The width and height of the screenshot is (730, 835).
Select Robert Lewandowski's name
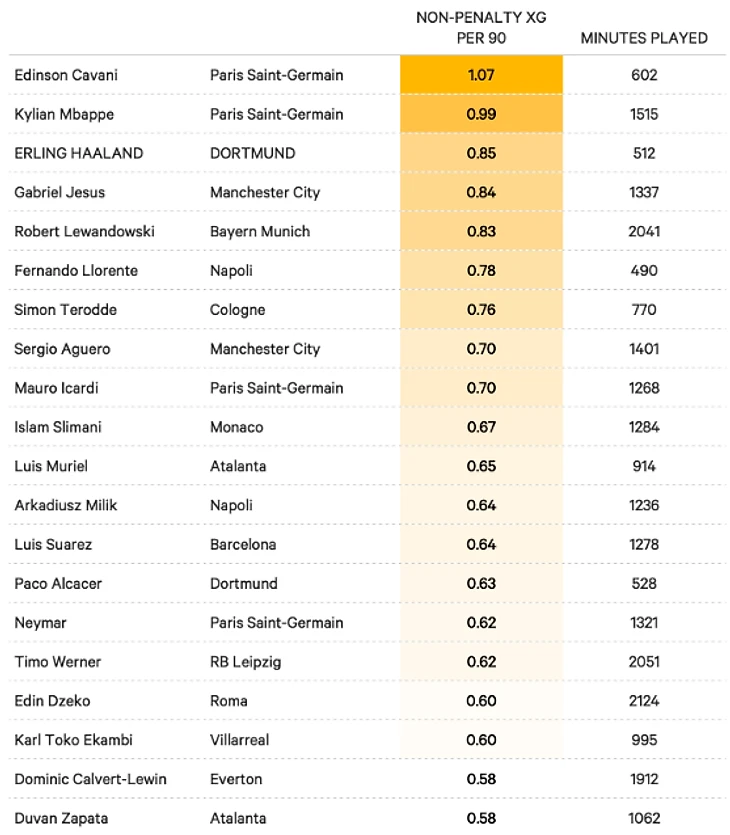point(83,231)
